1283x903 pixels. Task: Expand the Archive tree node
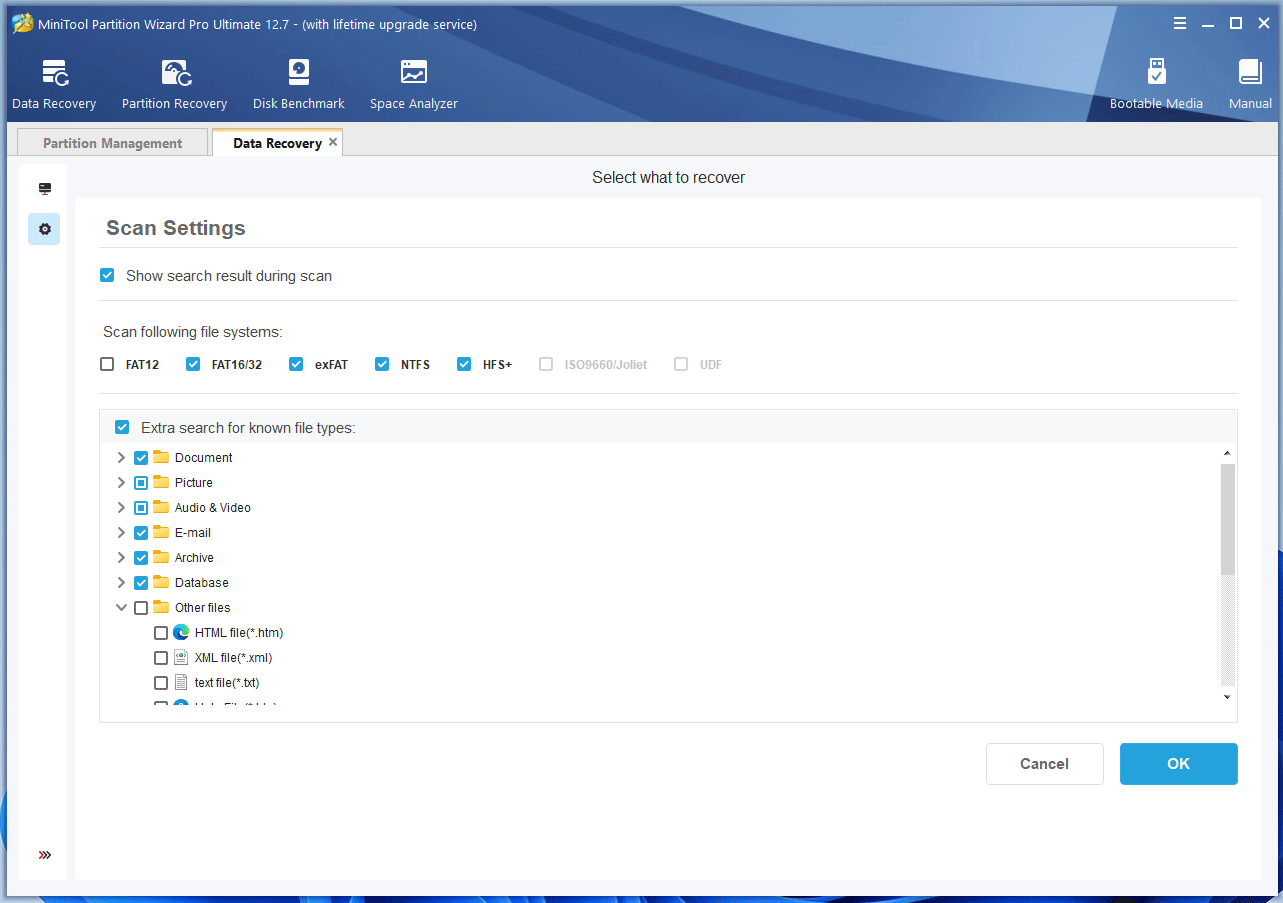[121, 557]
